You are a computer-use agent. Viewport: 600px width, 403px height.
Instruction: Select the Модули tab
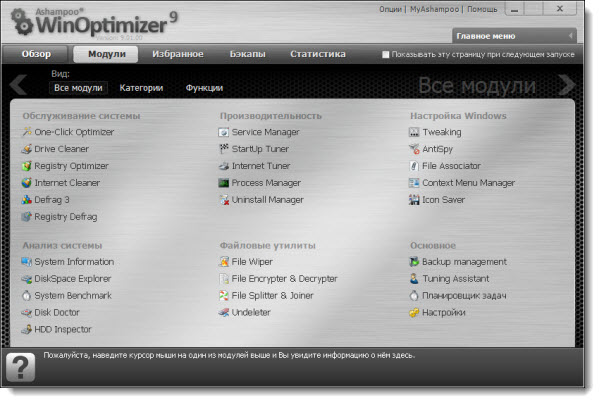[106, 54]
